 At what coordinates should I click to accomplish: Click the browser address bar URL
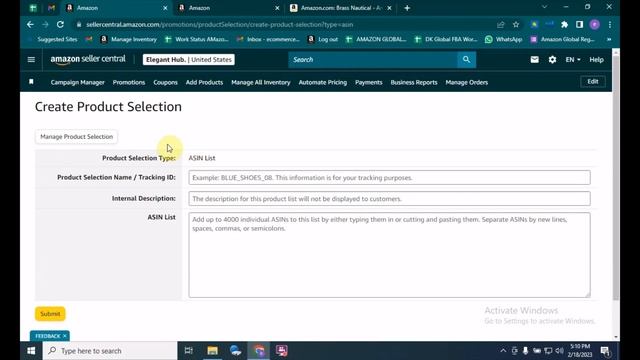coord(220,24)
